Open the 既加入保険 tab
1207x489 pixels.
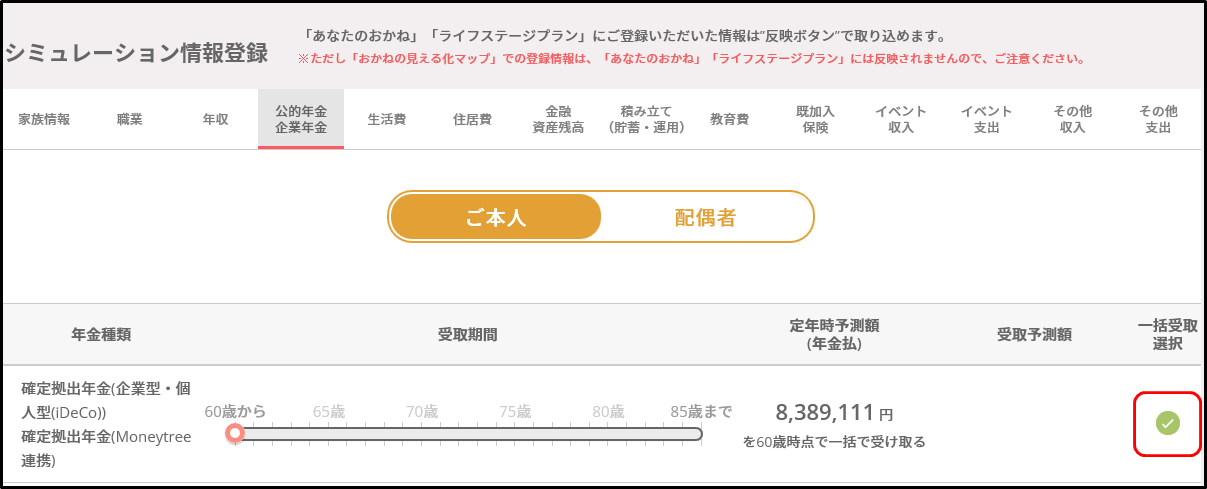pyautogui.click(x=815, y=119)
